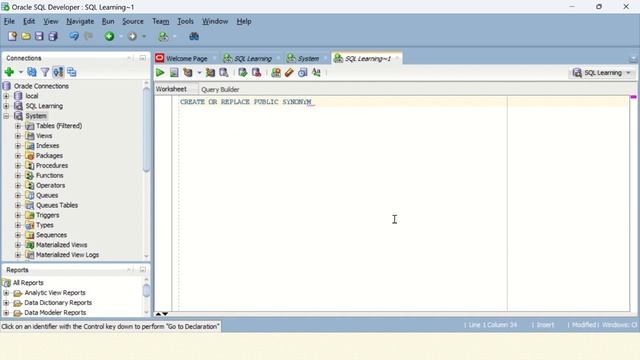Click the Explain Plan icon
This screenshot has height=360, width=640.
pyautogui.click(x=188, y=73)
